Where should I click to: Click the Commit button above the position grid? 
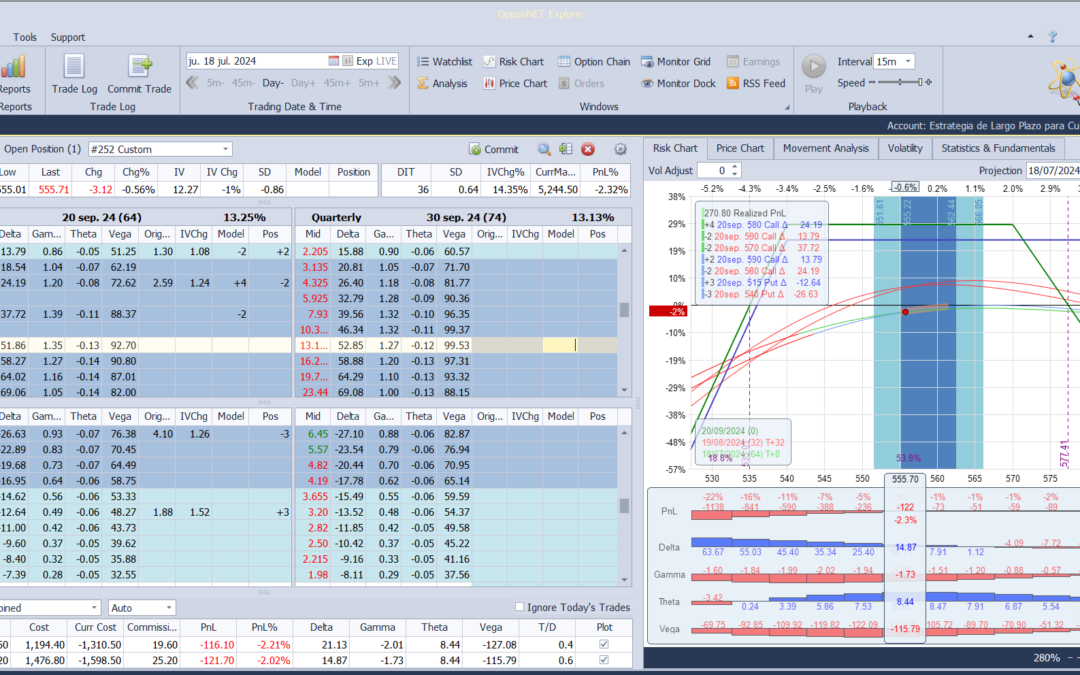click(493, 149)
